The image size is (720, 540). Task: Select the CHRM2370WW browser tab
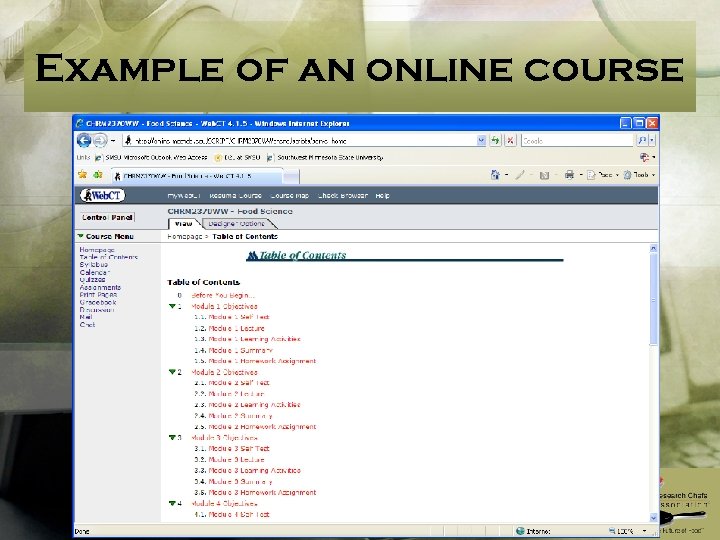coord(197,176)
